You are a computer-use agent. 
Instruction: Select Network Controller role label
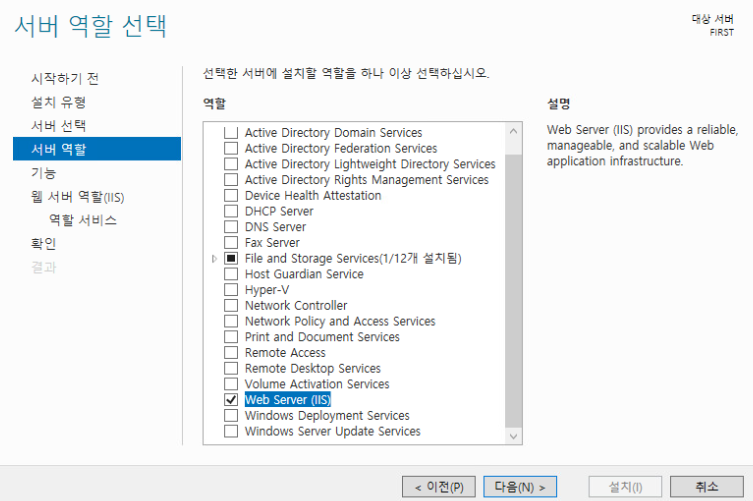click(x=296, y=305)
